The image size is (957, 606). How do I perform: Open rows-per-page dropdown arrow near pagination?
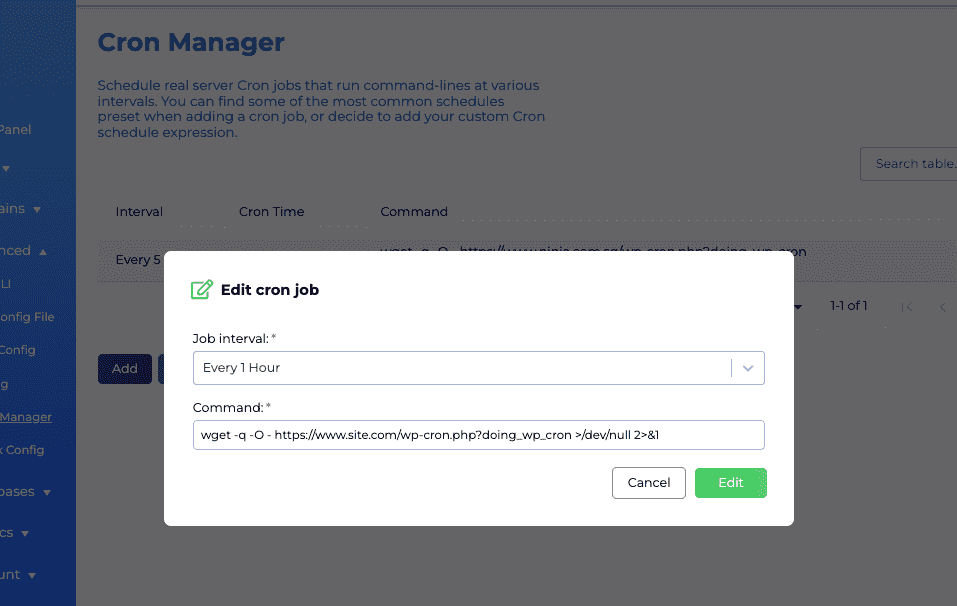point(798,307)
